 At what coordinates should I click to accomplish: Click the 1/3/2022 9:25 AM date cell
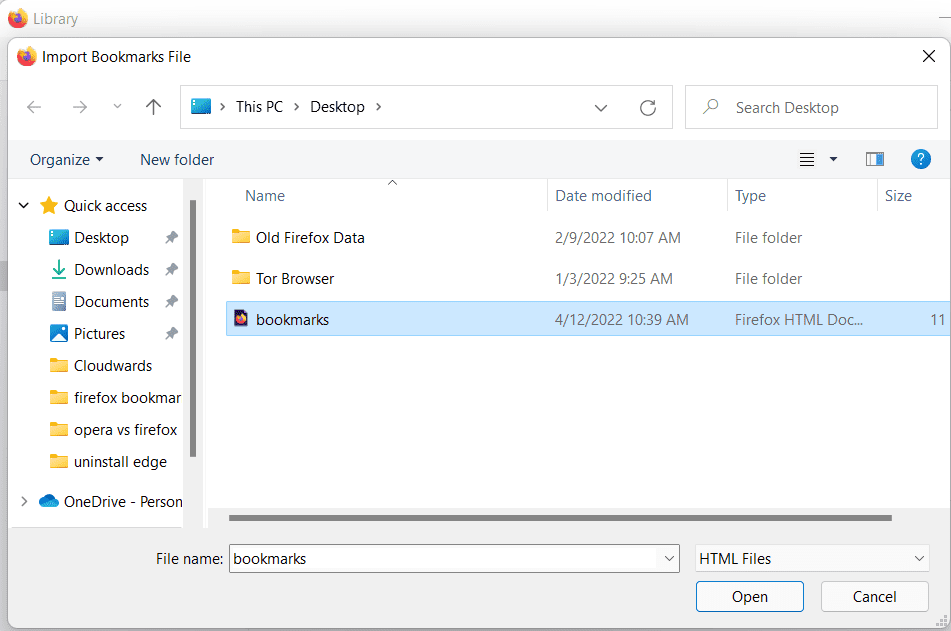pyautogui.click(x=614, y=278)
